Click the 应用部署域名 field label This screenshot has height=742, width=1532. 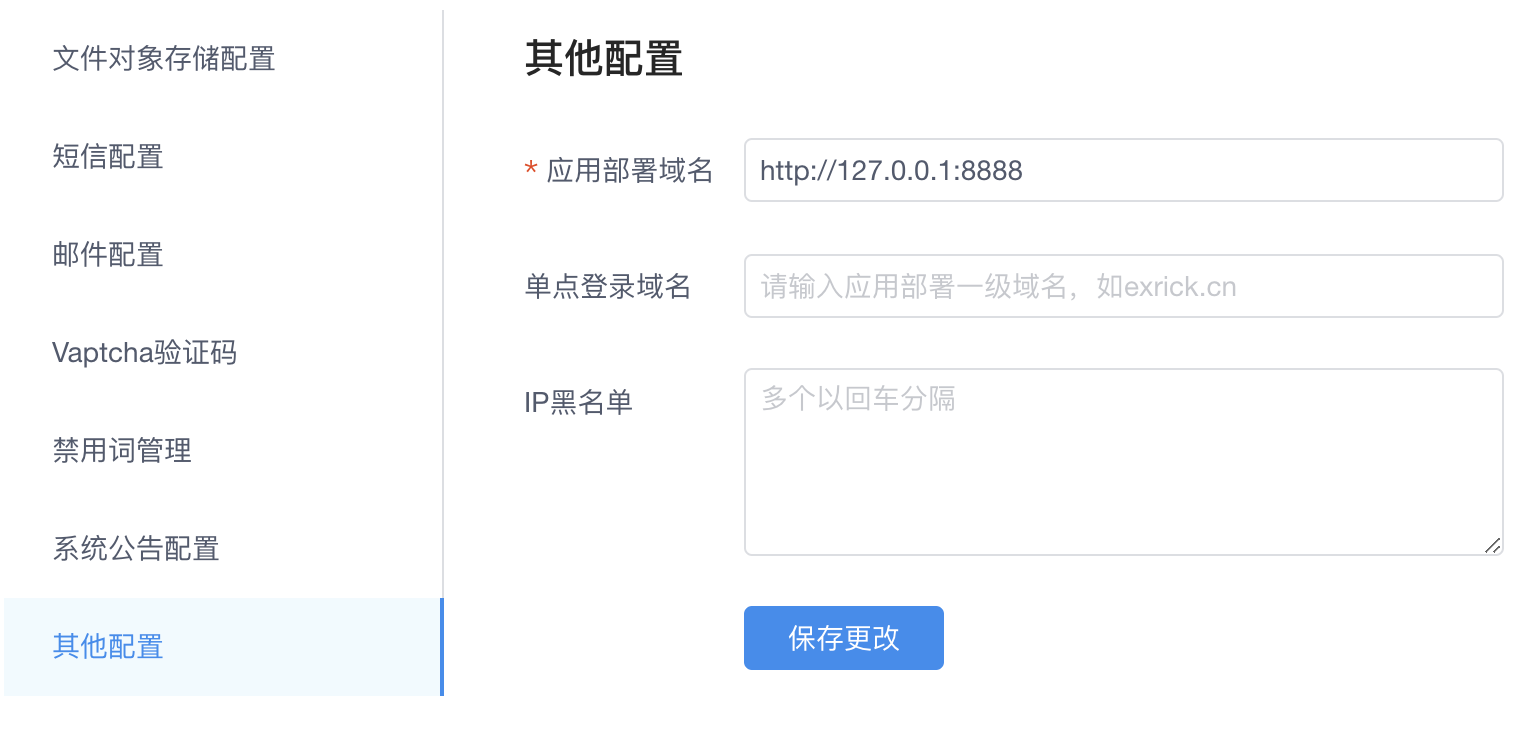[x=630, y=171]
